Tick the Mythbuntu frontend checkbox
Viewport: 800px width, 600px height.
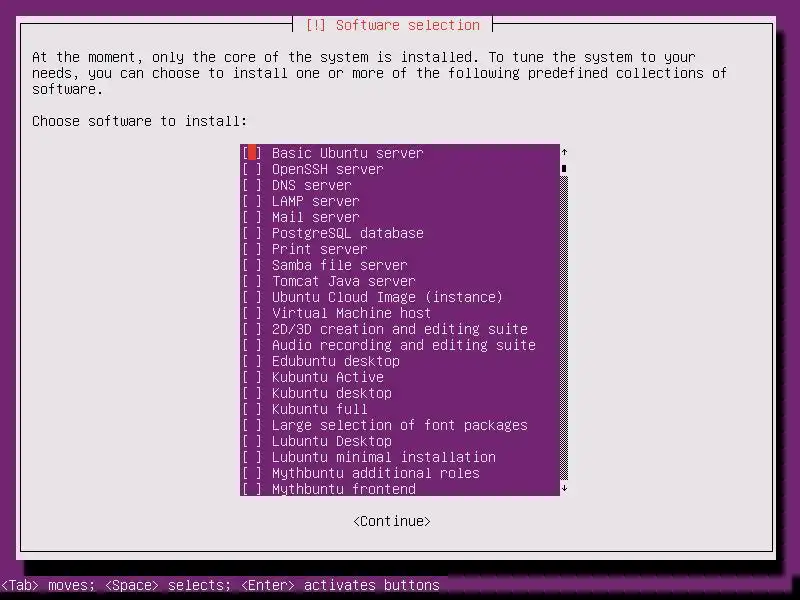point(252,489)
